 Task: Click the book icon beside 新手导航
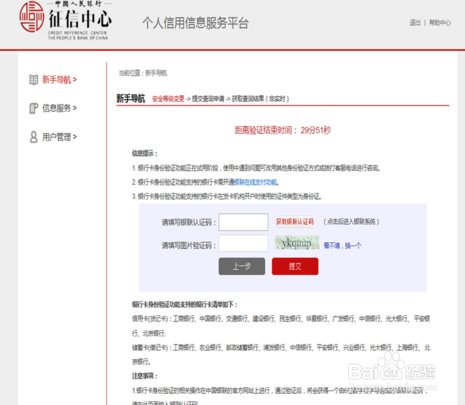(x=33, y=80)
